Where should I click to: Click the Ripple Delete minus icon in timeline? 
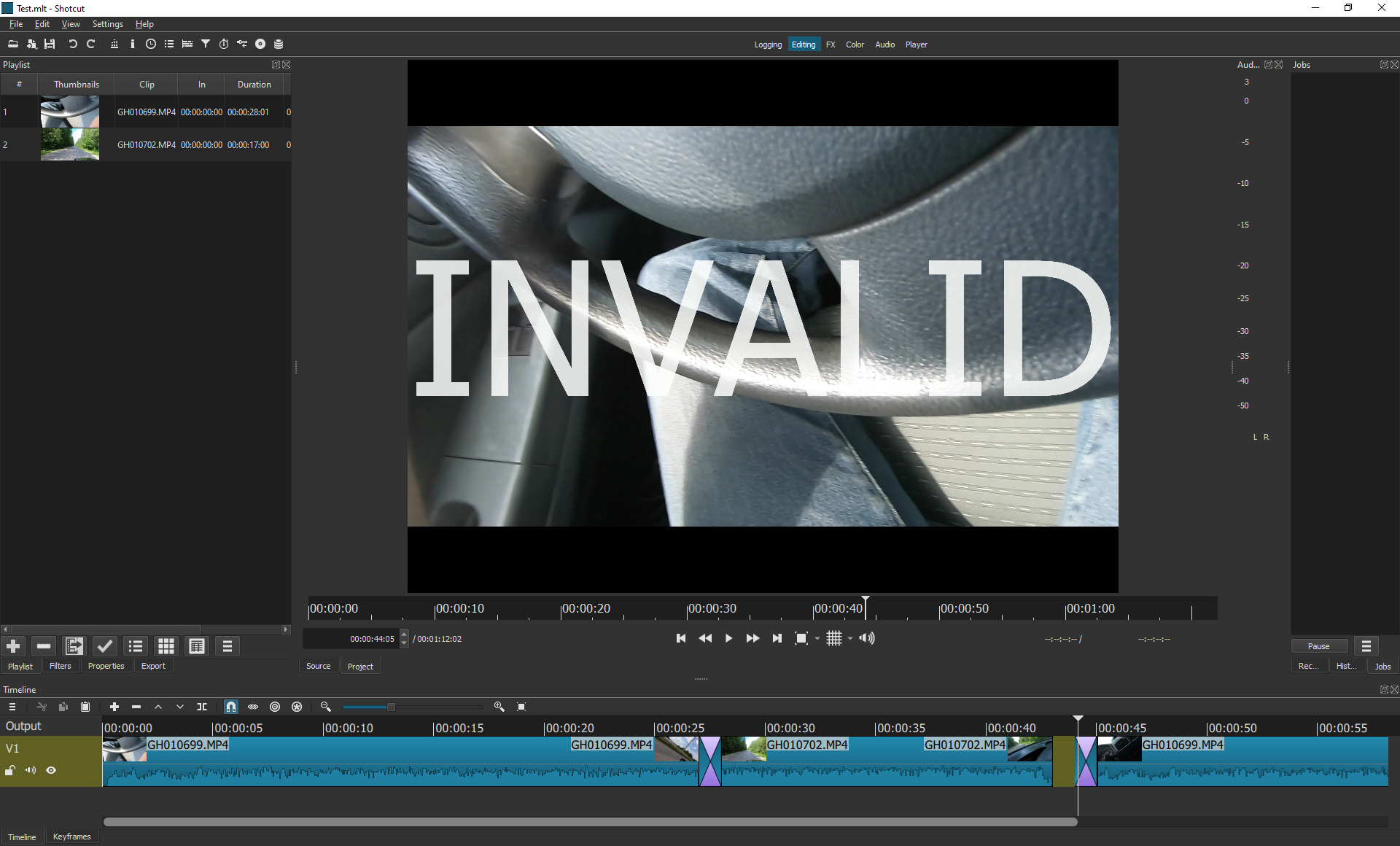click(136, 707)
